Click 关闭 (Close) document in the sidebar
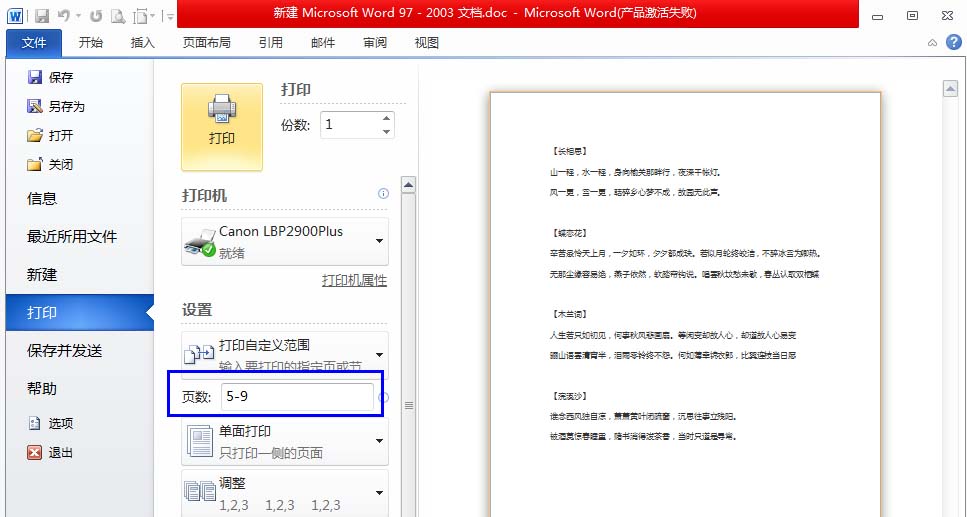This screenshot has width=967, height=517. click(60, 164)
